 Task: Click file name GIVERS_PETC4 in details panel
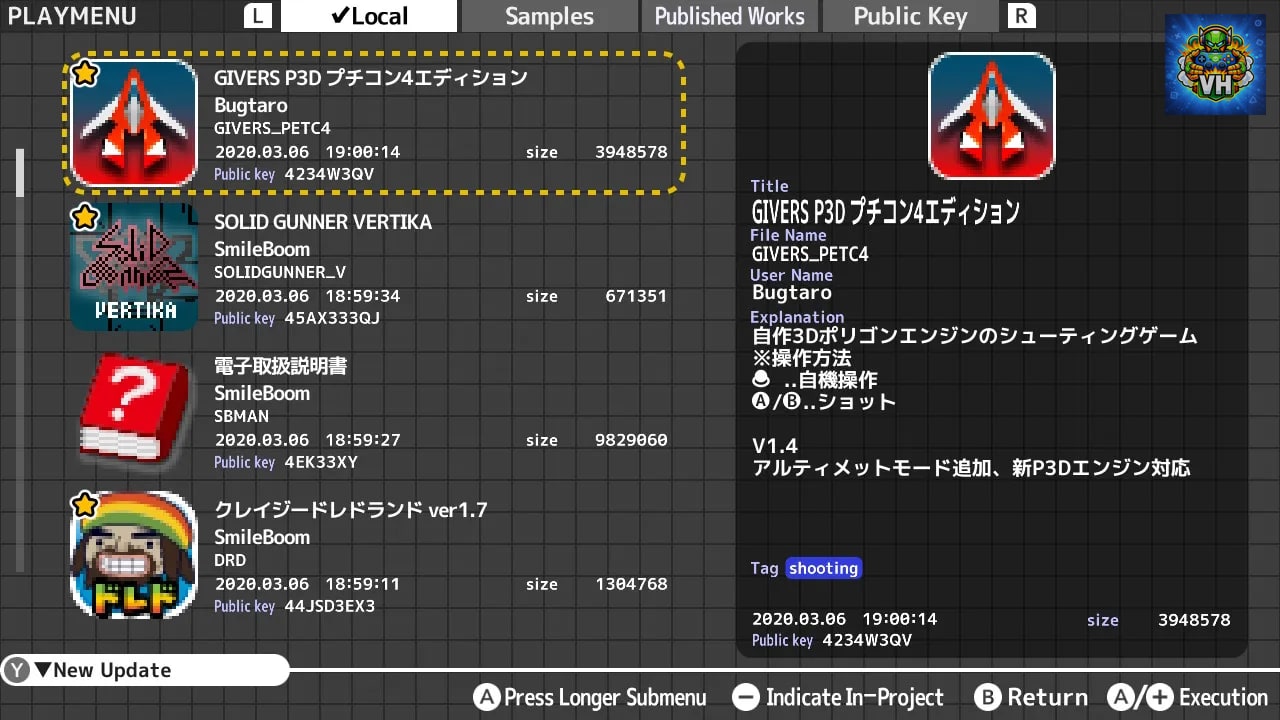[x=810, y=254]
